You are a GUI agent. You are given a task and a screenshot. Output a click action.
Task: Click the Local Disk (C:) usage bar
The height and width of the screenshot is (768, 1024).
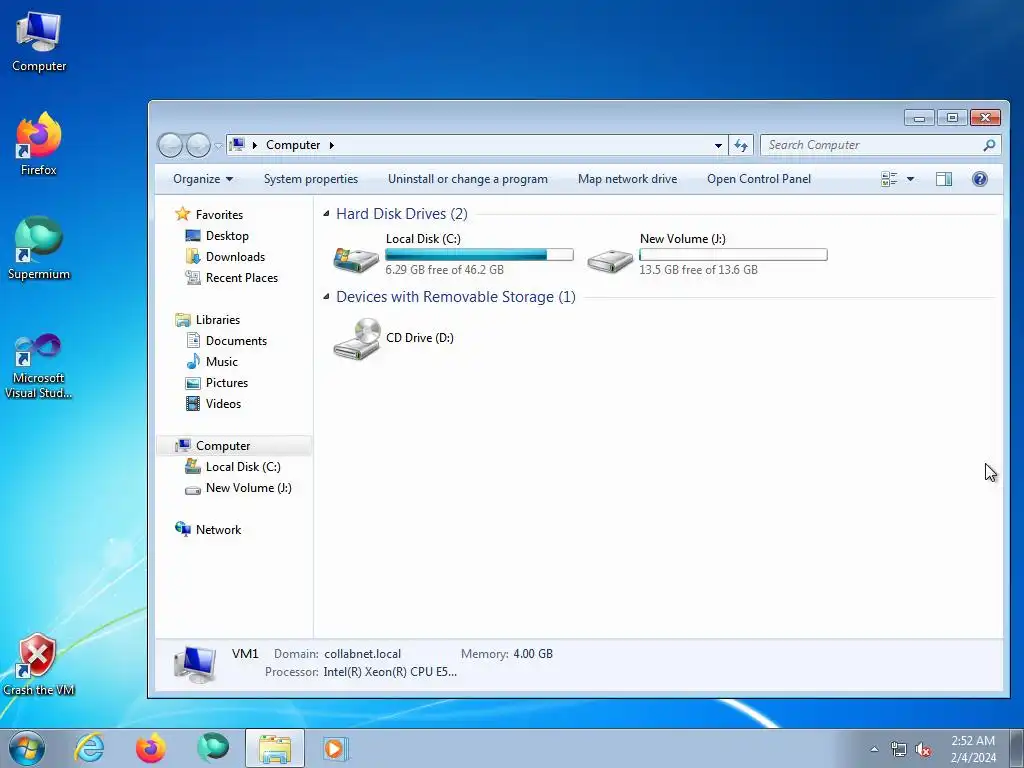[x=479, y=255]
